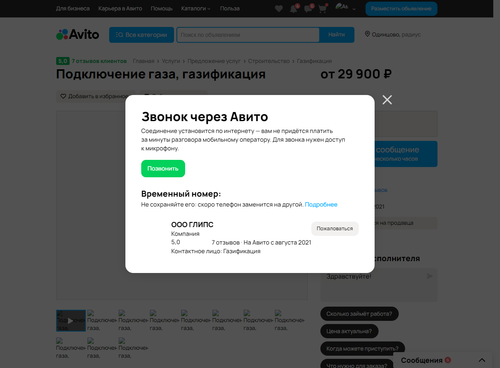Open Все категории button
The width and height of the screenshot is (500, 368).
[x=142, y=35]
